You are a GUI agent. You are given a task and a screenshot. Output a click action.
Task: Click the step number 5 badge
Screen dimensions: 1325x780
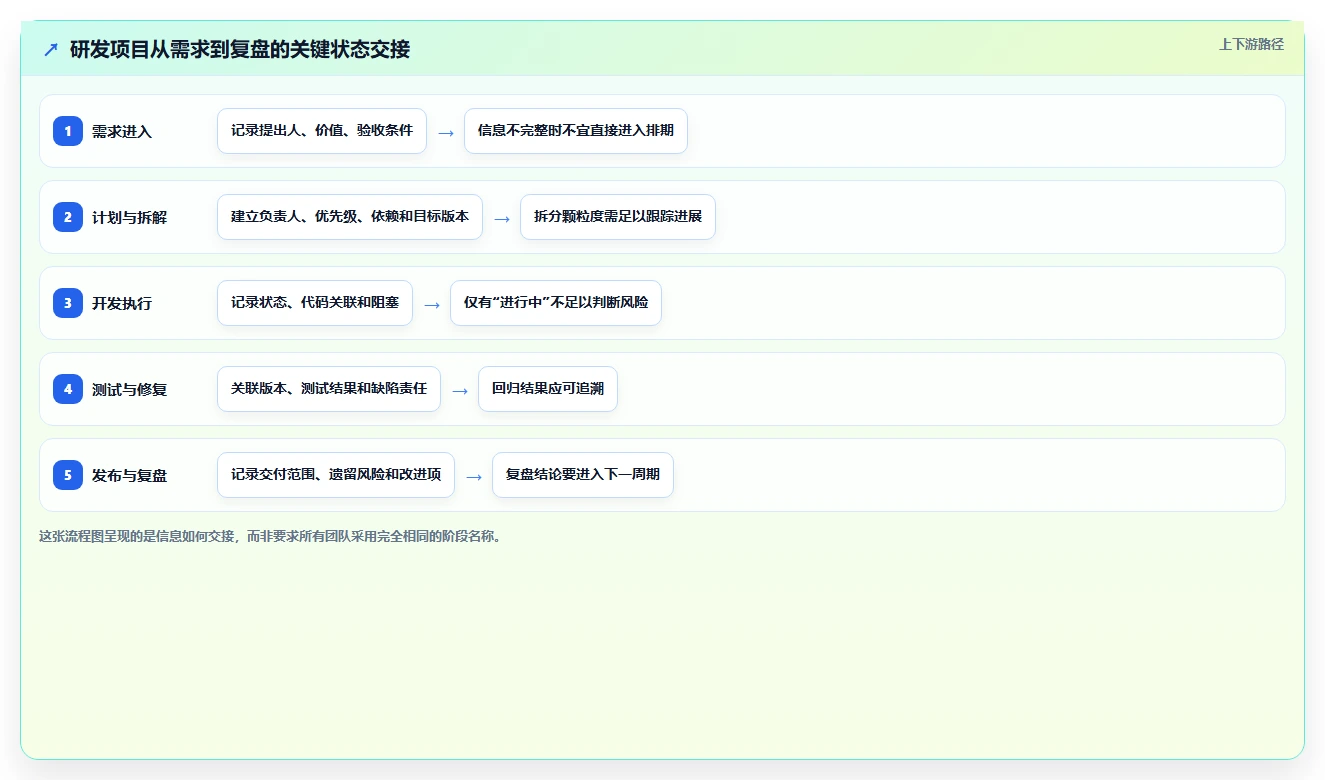click(68, 475)
